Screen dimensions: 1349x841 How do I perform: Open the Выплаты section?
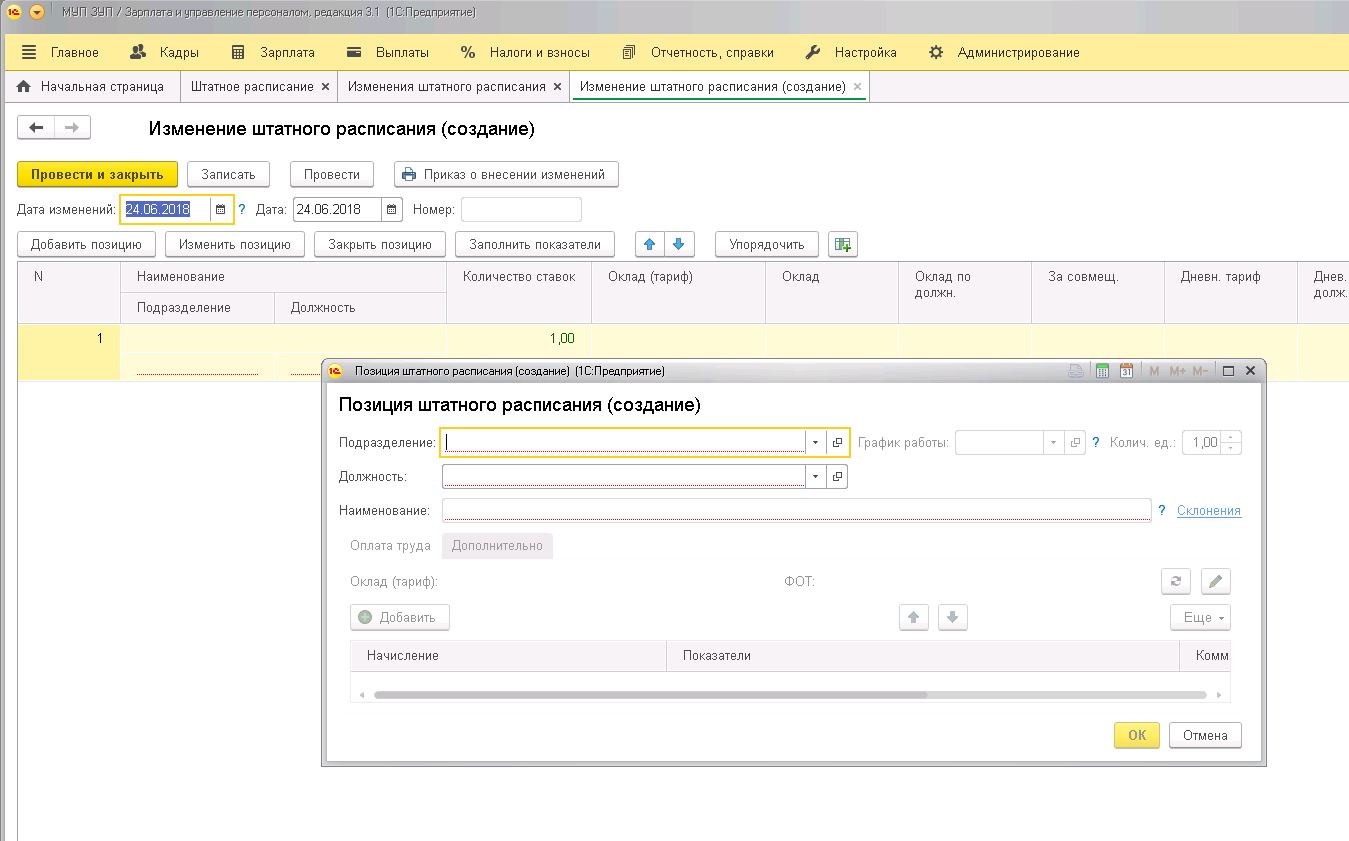coord(387,52)
